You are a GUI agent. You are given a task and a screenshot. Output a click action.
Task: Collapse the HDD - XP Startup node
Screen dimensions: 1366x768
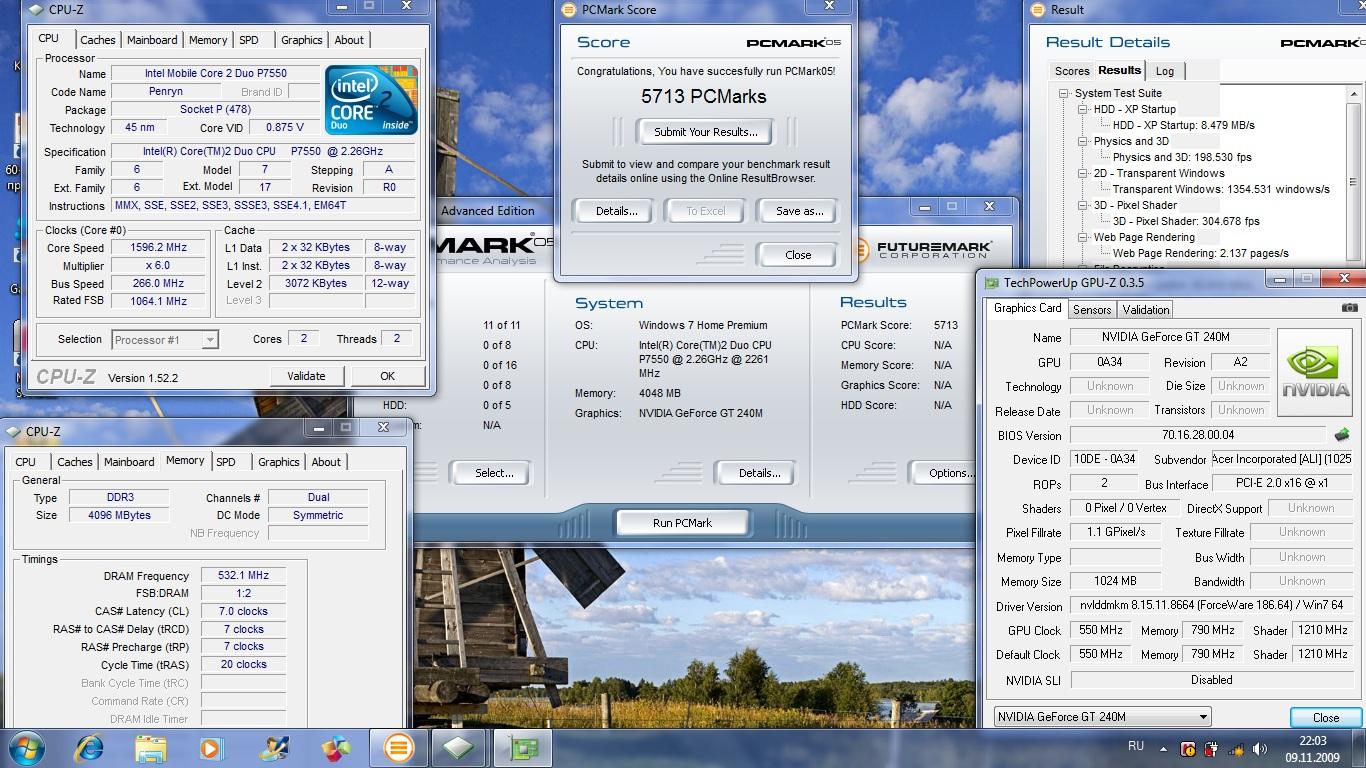click(1083, 109)
